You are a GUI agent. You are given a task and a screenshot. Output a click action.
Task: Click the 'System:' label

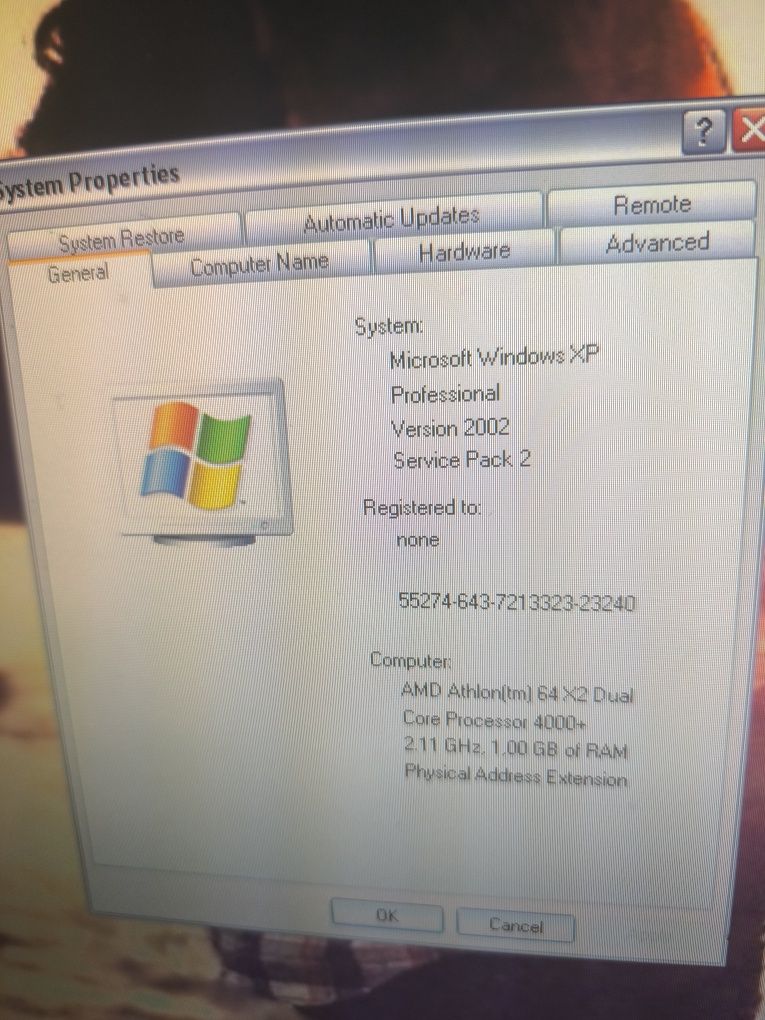pos(388,325)
